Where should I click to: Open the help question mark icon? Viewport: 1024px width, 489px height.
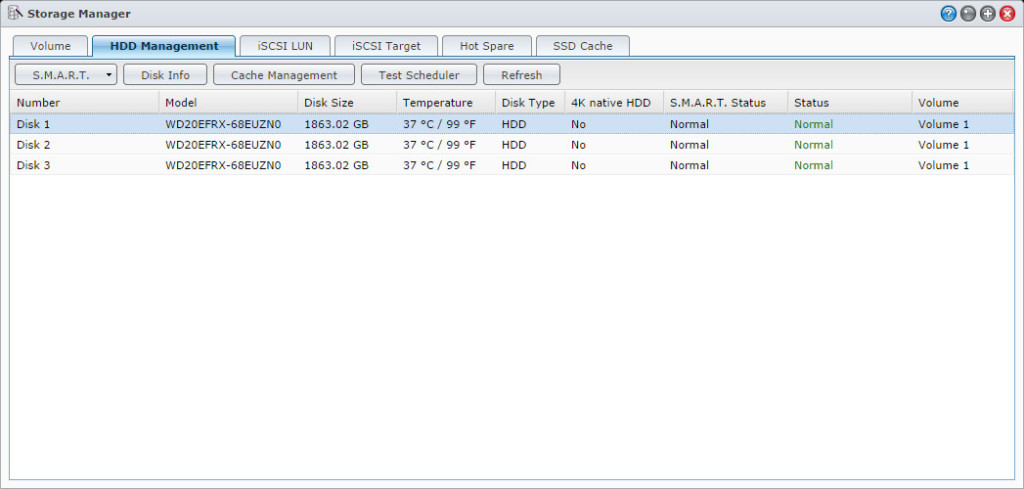click(x=948, y=14)
